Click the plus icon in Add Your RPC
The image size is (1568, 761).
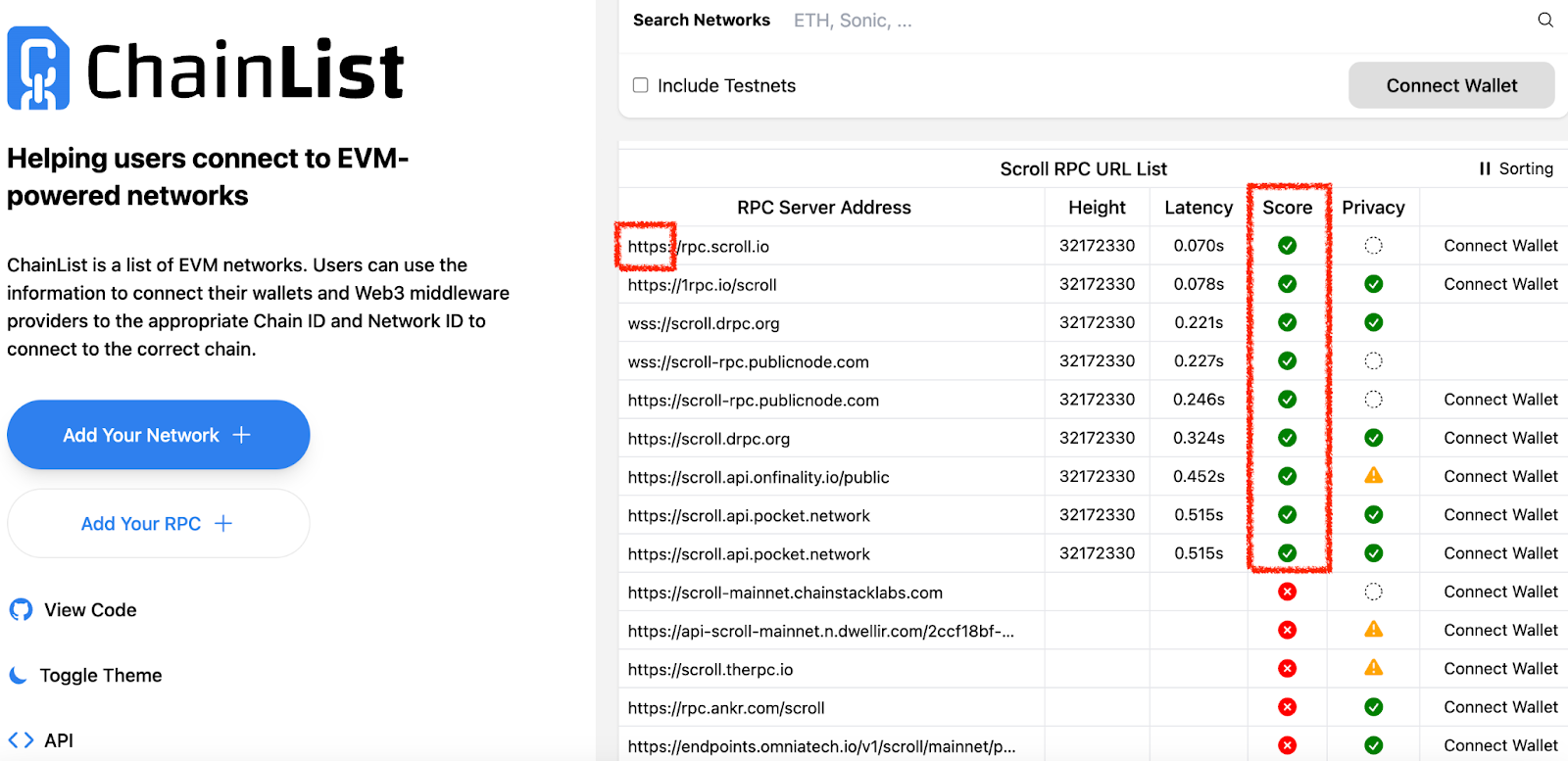pos(223,523)
